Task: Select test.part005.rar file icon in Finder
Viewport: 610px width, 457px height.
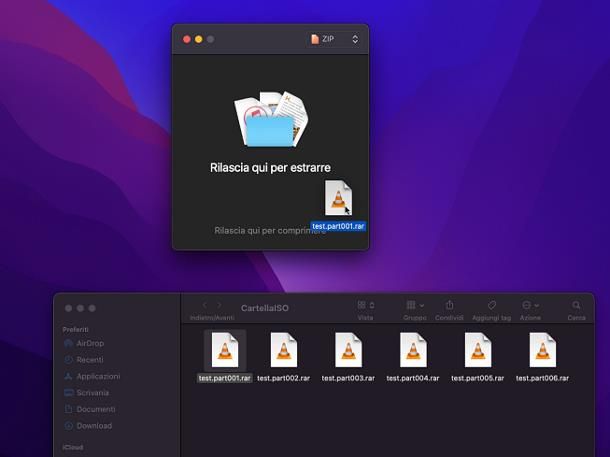Action: pyautogui.click(x=478, y=350)
